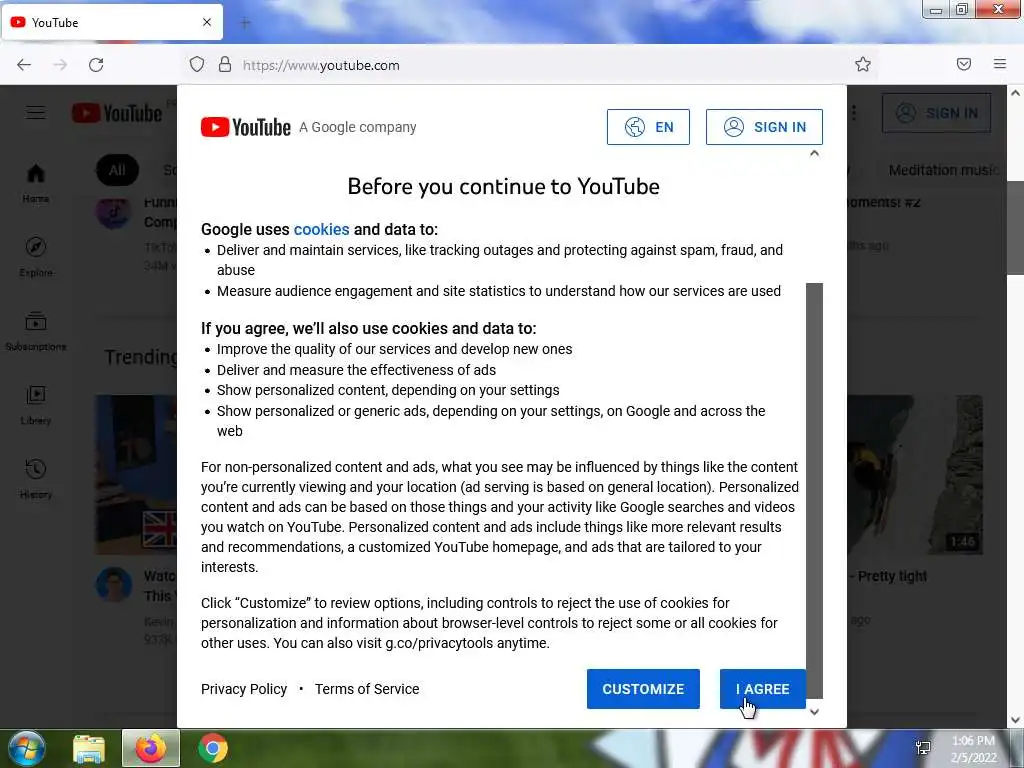Viewport: 1024px width, 768px height.
Task: Open the Firefox hamburger menu
Action: (1000, 64)
